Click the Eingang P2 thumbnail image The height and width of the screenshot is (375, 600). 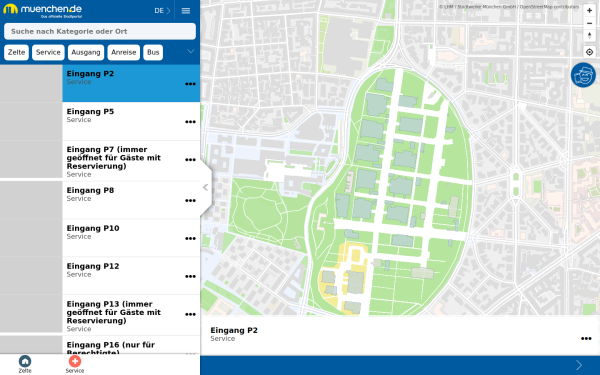(31, 83)
